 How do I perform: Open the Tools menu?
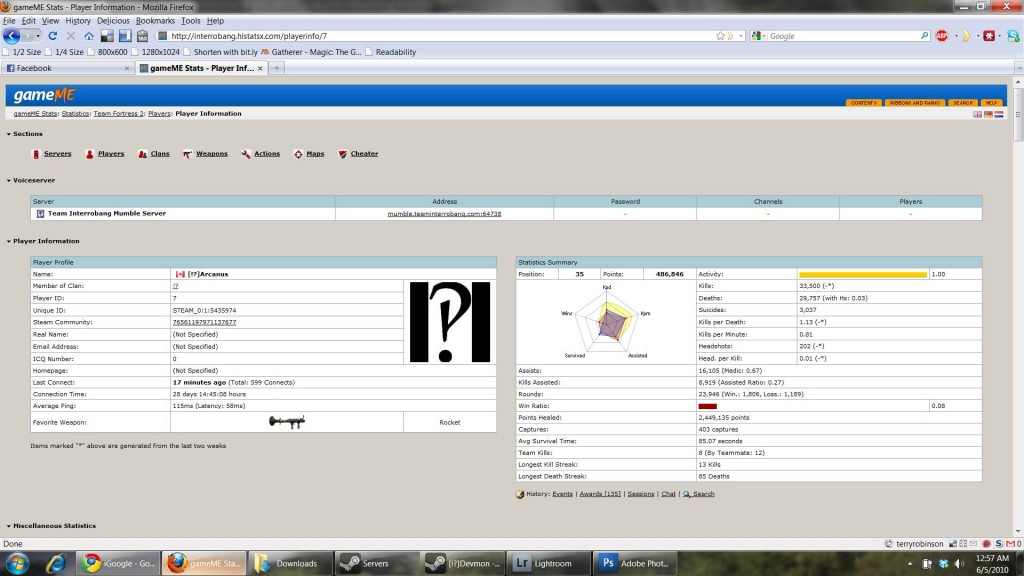[191, 21]
